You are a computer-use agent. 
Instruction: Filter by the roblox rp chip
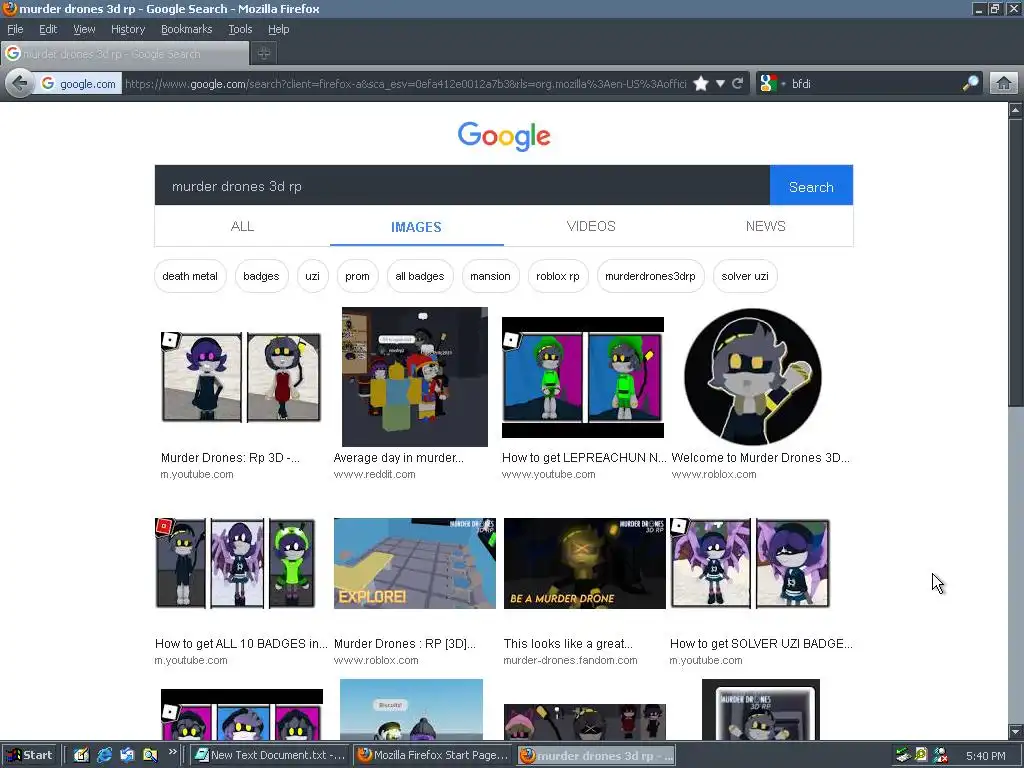(x=558, y=276)
